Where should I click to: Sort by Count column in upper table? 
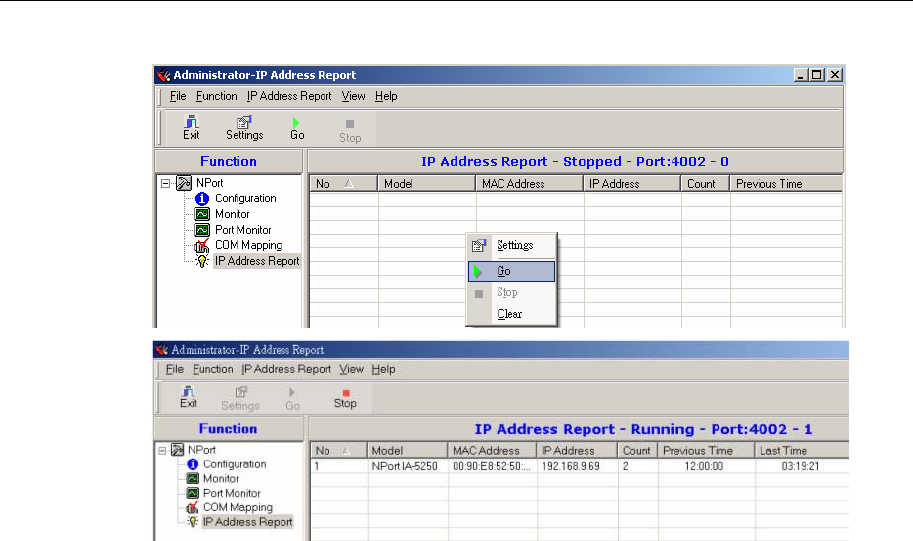pos(705,184)
